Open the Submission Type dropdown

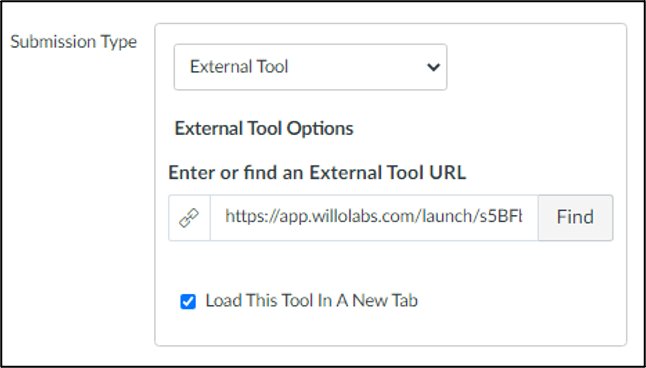coord(310,67)
